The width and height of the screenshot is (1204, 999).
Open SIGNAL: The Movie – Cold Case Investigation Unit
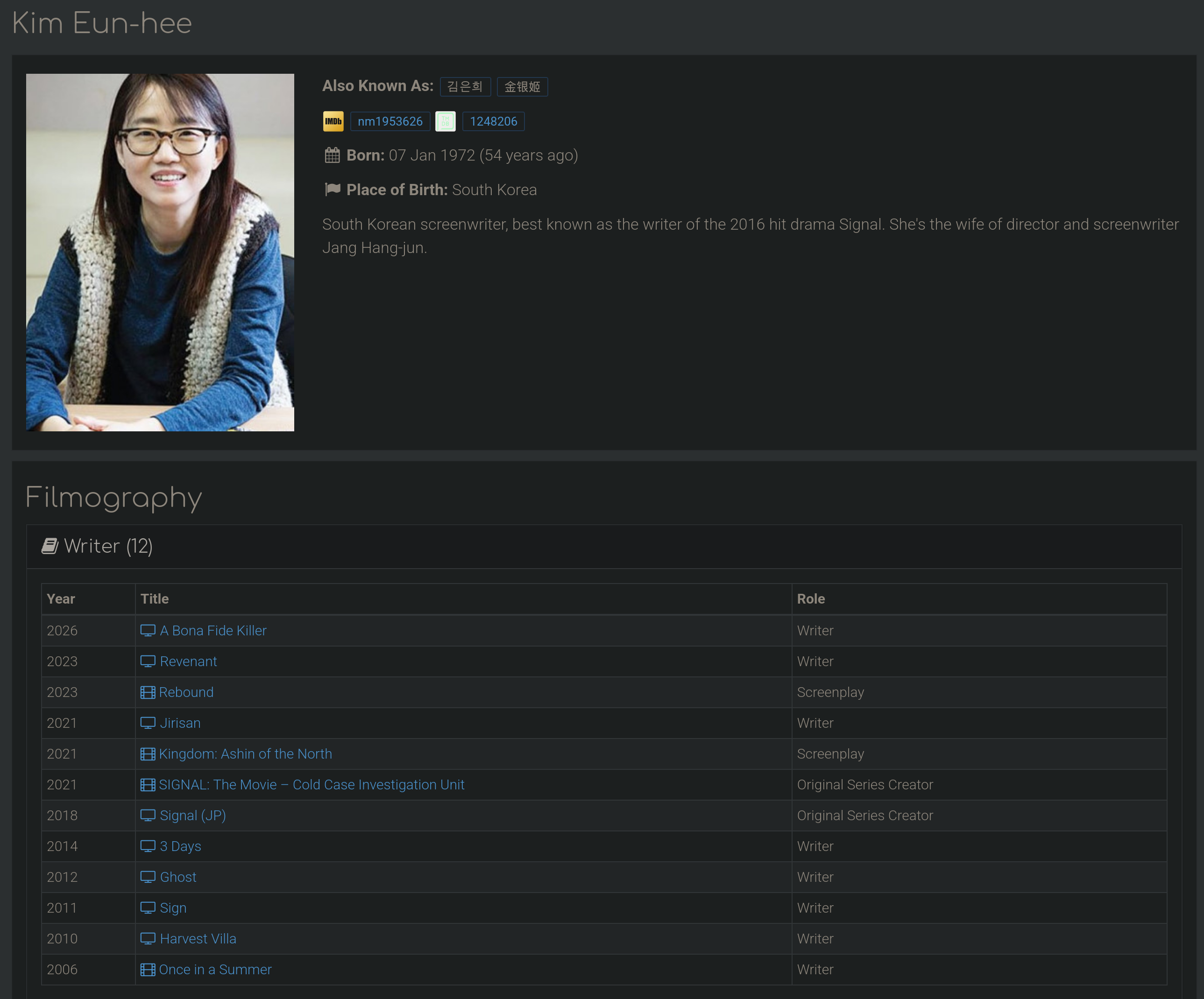pos(312,785)
